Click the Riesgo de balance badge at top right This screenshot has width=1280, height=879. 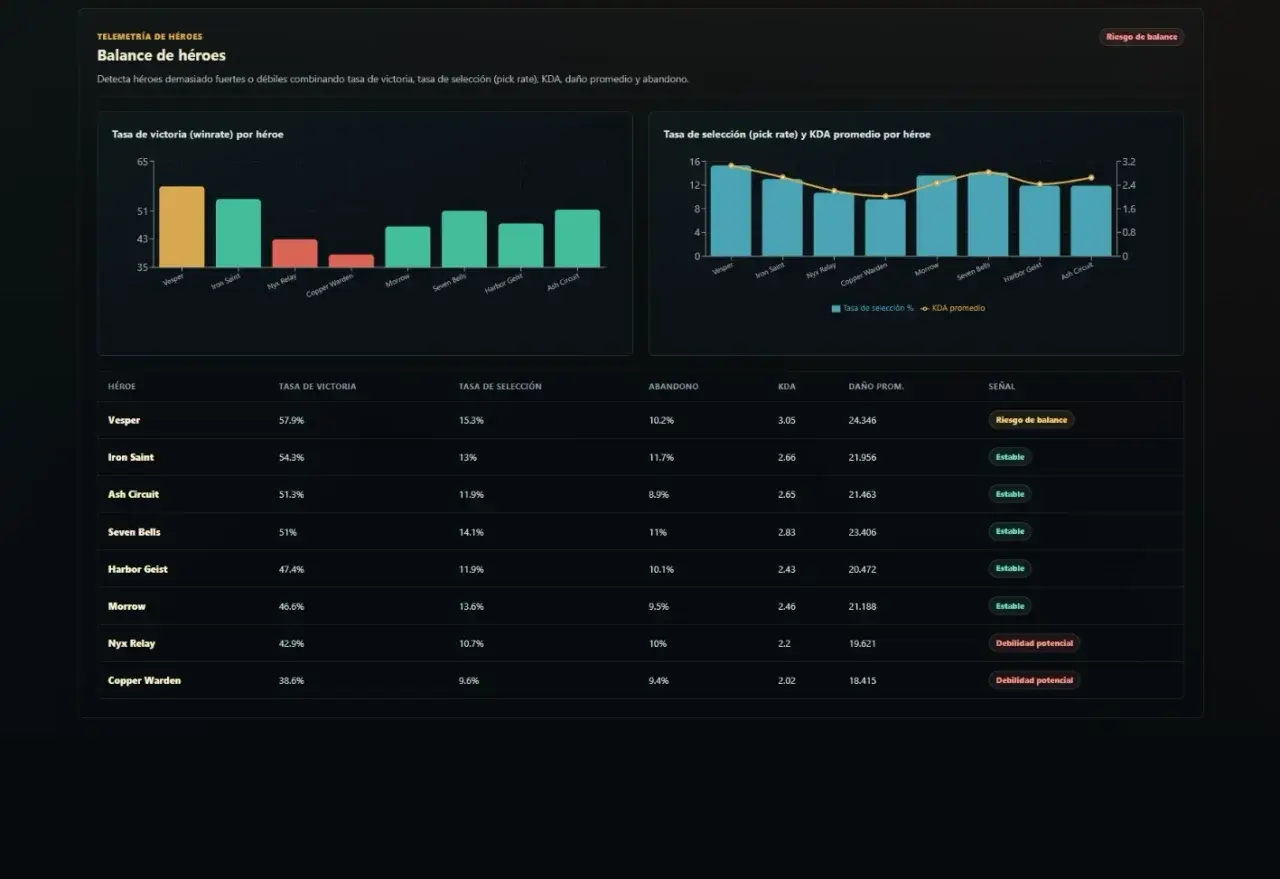[x=1141, y=37]
